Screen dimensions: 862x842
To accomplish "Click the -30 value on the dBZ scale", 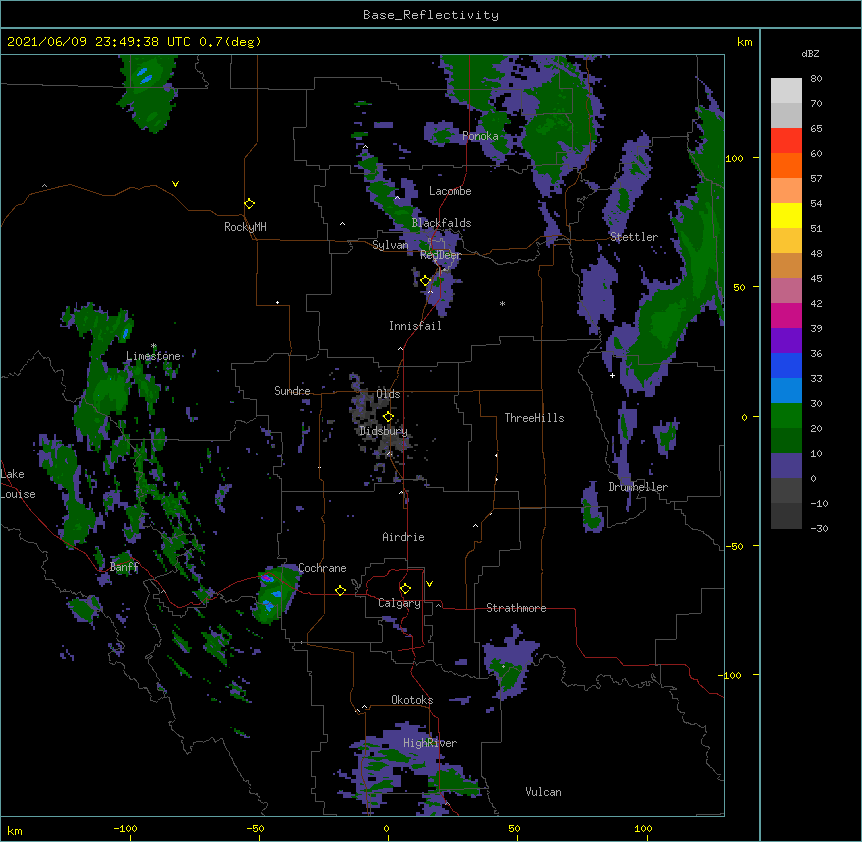I will pyautogui.click(x=819, y=528).
